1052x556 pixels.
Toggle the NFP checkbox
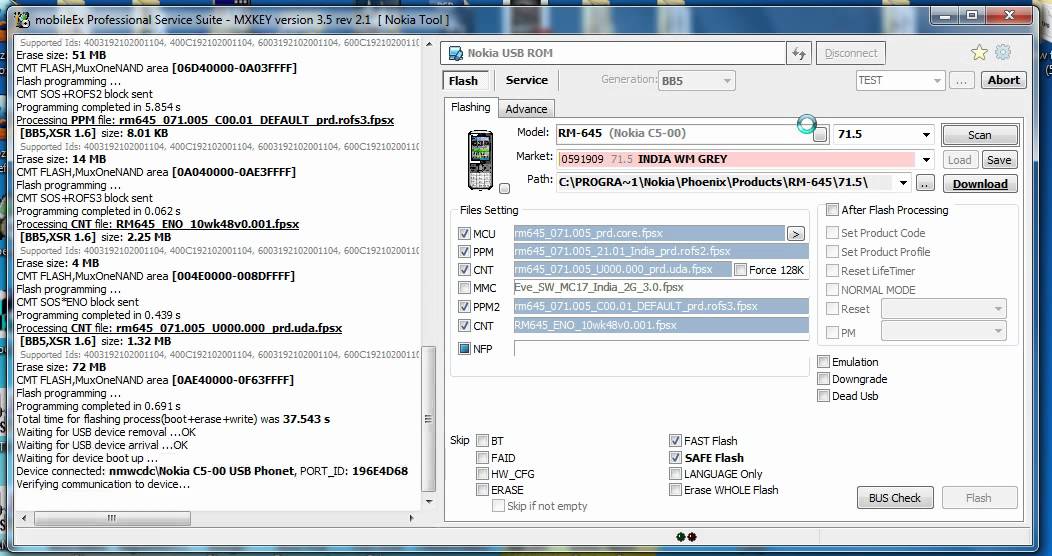(464, 349)
